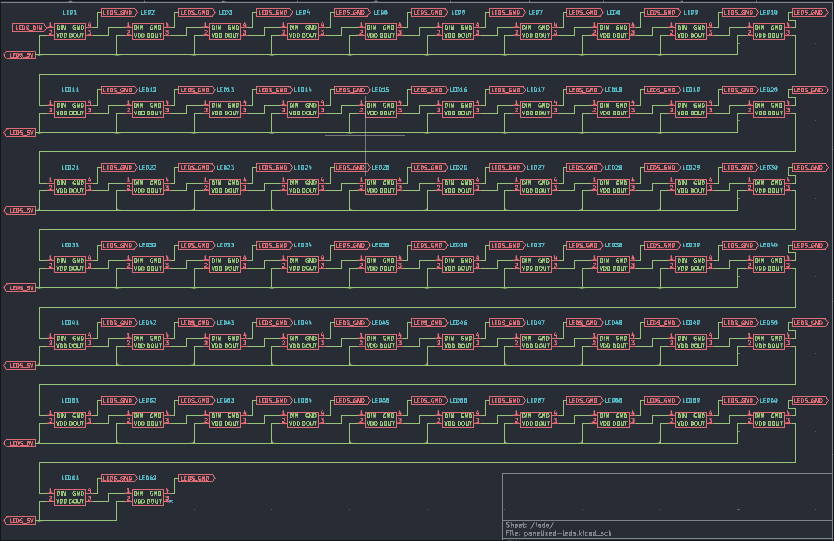Select LEDS_GND label wired to LED10 GND pin
The height and width of the screenshot is (541, 834).
(x=810, y=12)
